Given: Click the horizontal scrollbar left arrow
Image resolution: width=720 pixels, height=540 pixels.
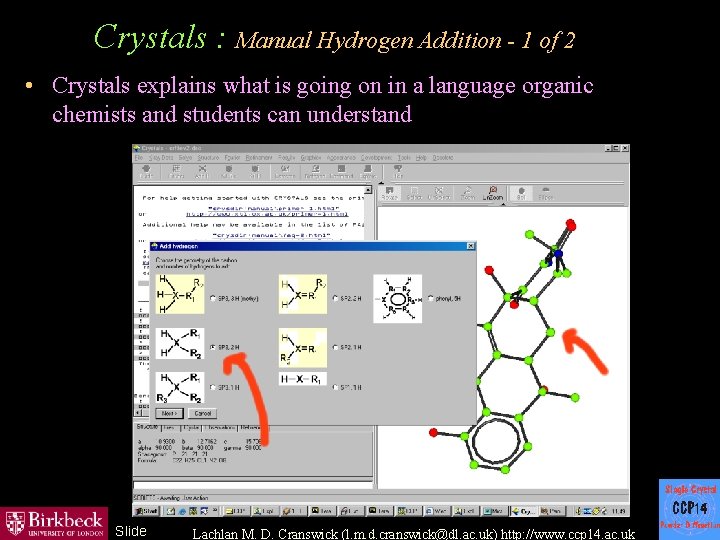Looking at the screenshot, I should click(x=136, y=413).
